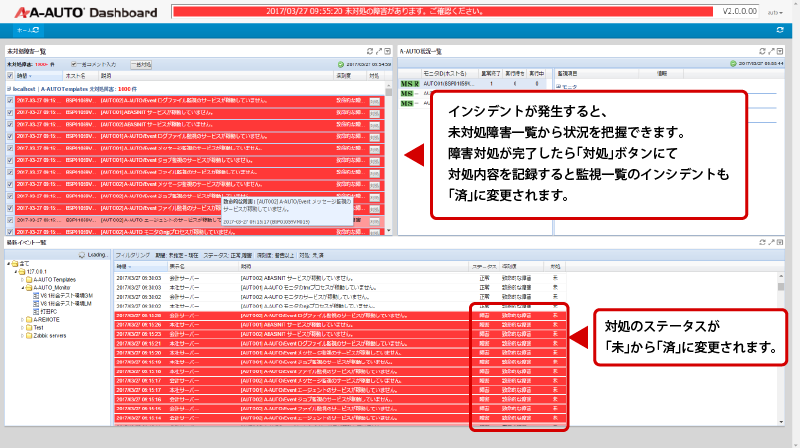Open the user menu at top right

775,13
